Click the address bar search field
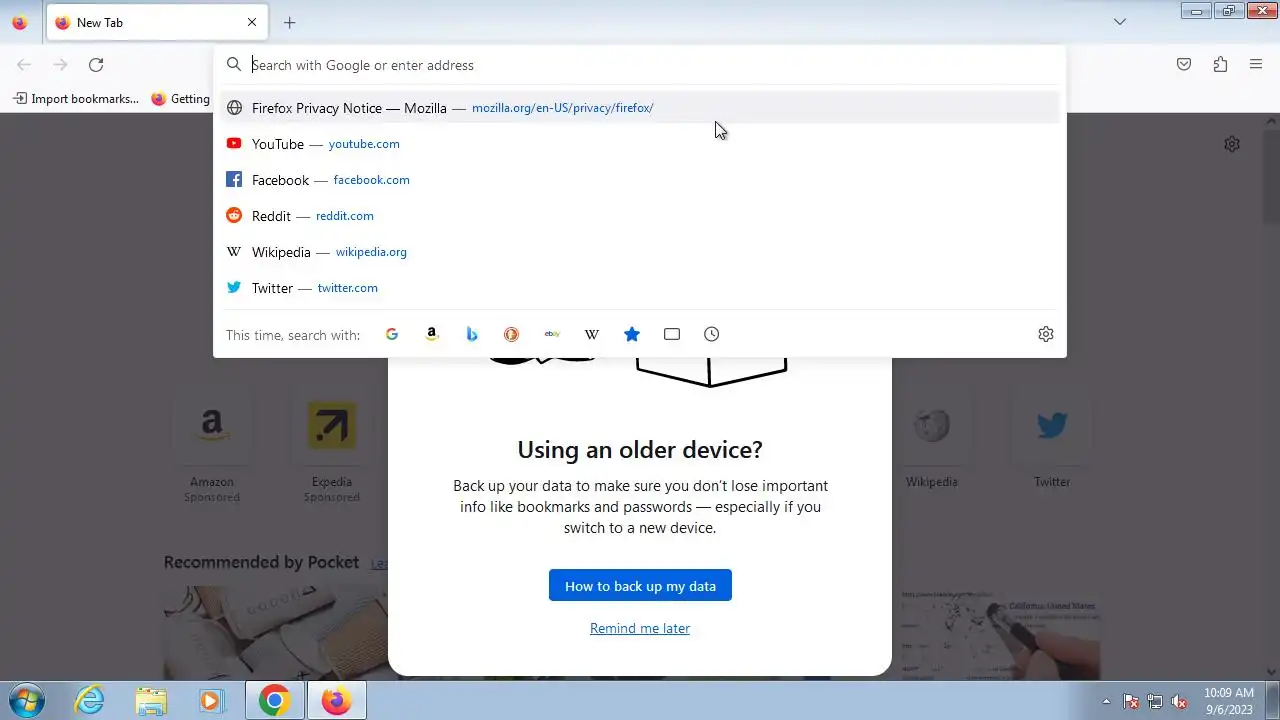 click(640, 65)
